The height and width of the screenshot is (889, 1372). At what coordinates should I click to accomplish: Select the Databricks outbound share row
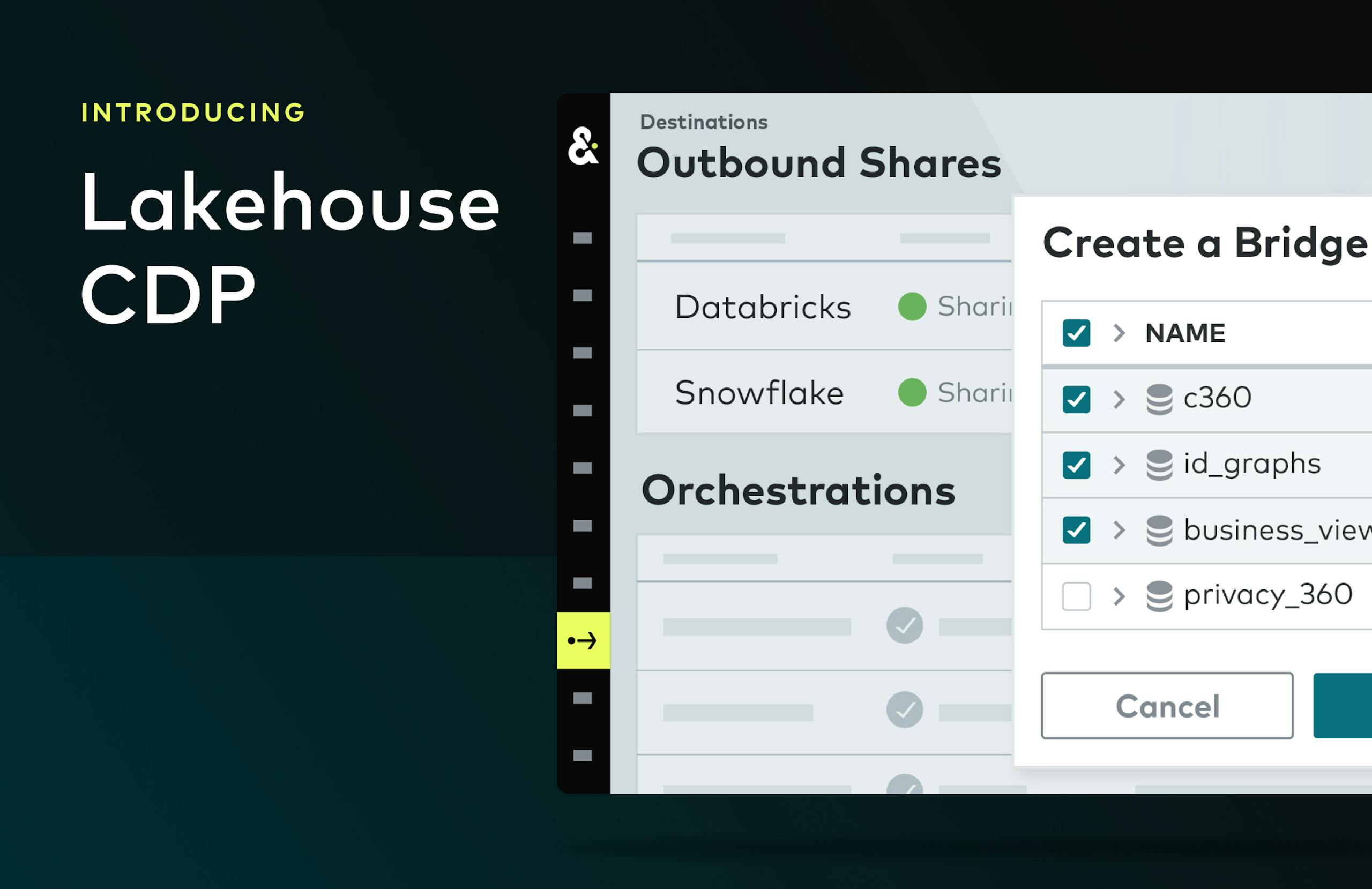(x=763, y=307)
